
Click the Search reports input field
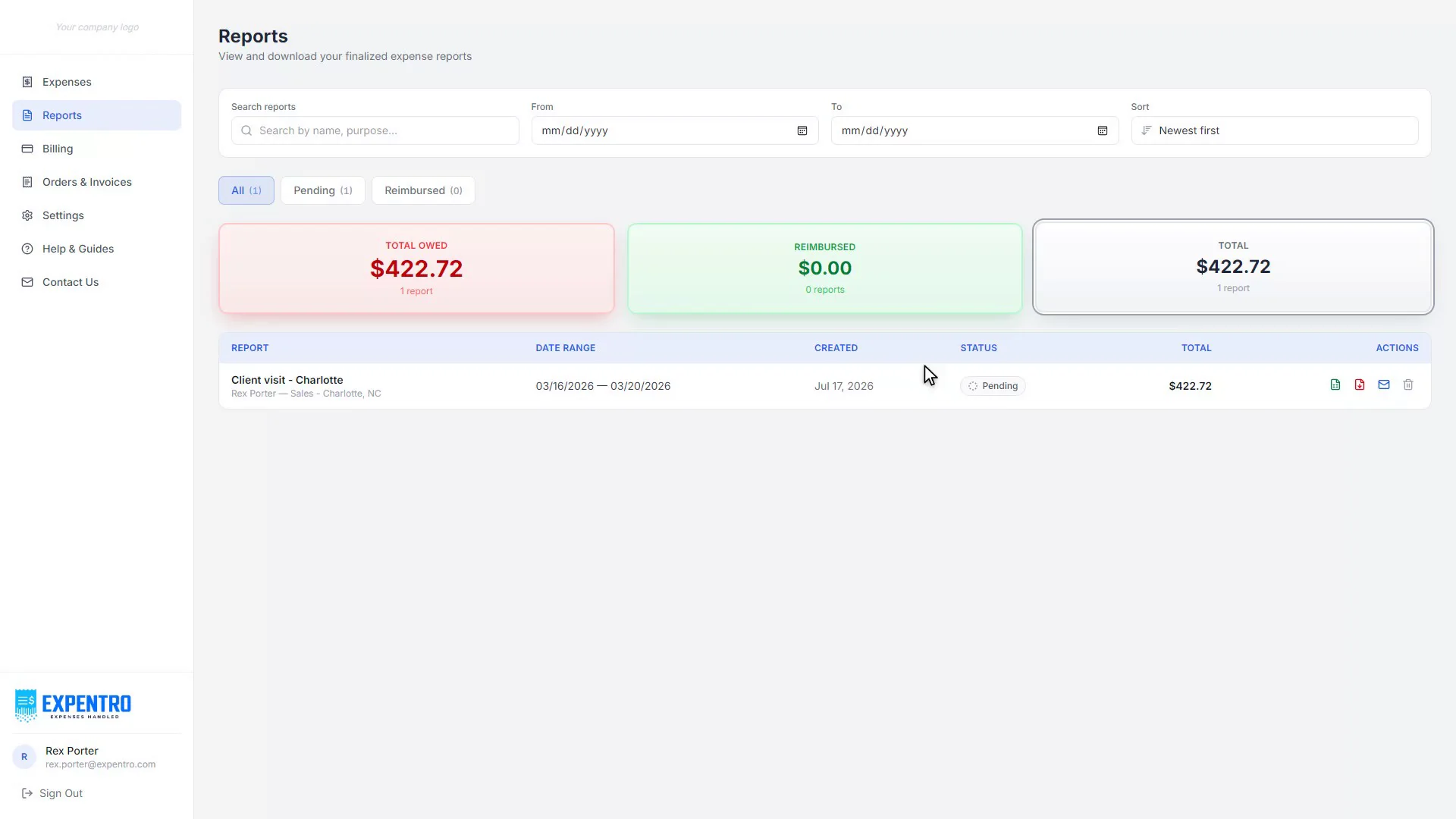(375, 130)
